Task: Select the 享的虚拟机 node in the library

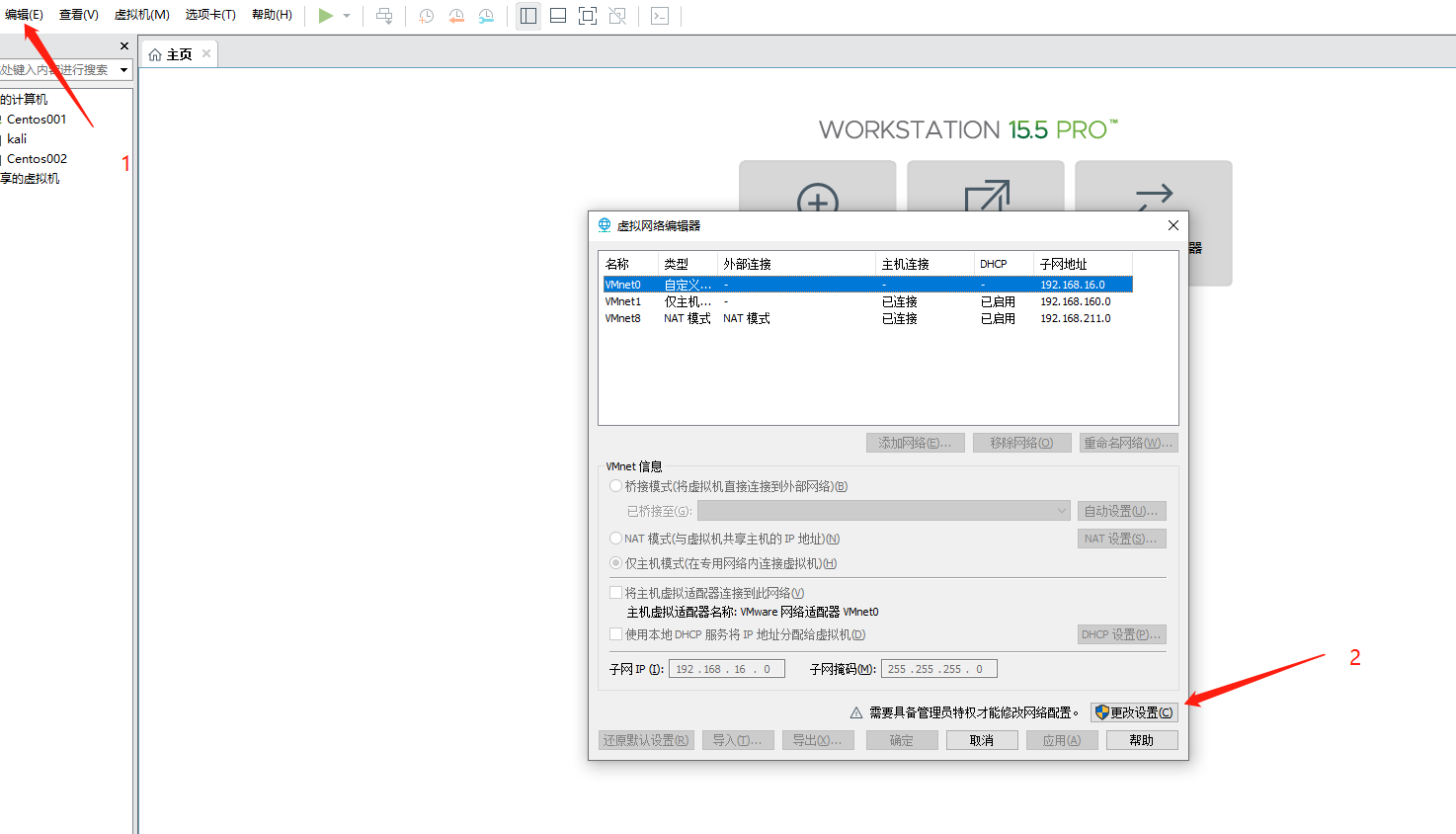Action: 30,178
